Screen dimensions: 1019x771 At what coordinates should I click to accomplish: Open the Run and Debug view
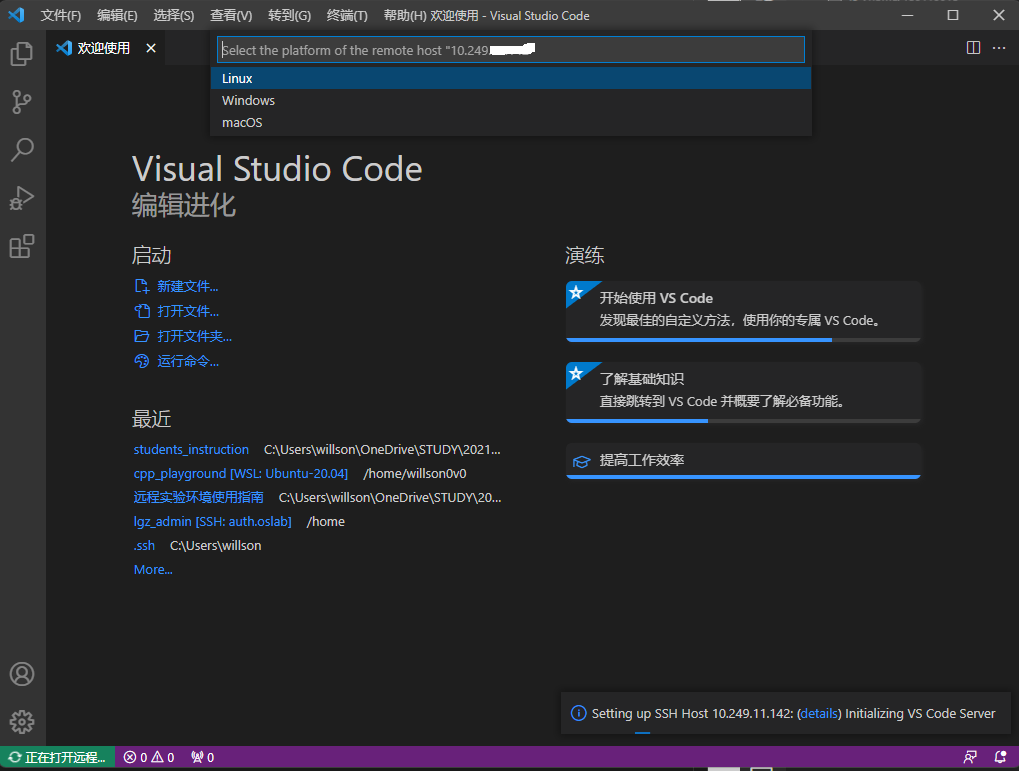(22, 198)
